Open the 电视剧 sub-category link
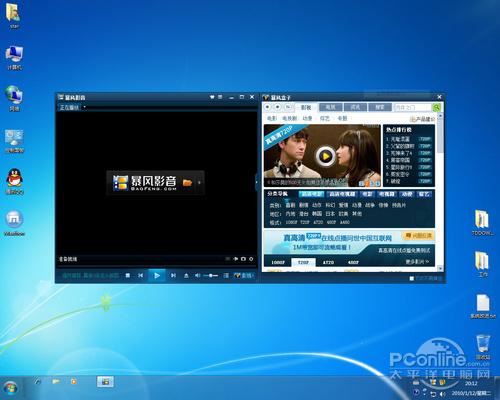Screen dimensions: 500x400 289,118
